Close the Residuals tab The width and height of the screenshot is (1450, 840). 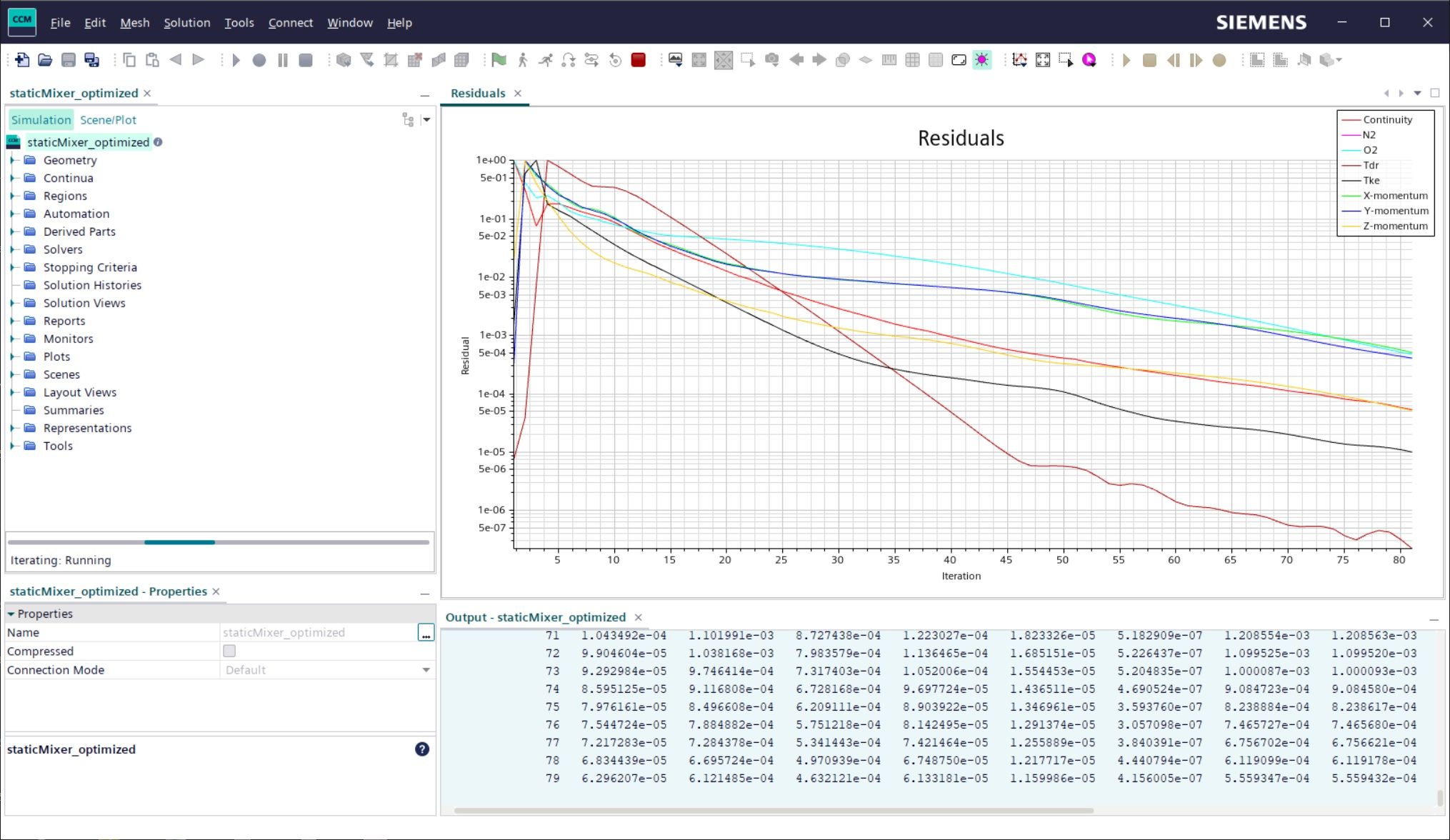point(518,94)
